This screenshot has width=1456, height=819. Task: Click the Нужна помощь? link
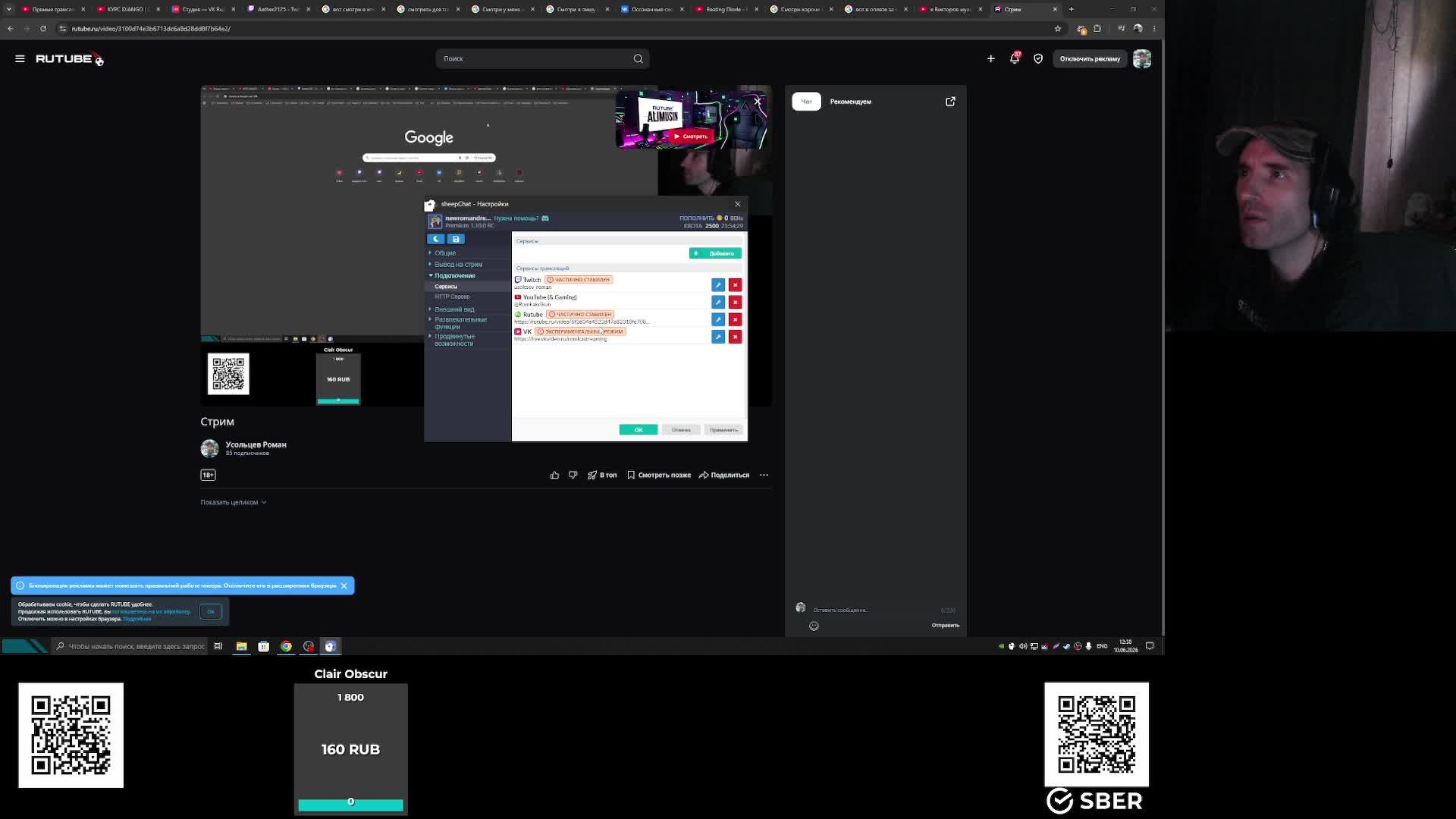[516, 218]
